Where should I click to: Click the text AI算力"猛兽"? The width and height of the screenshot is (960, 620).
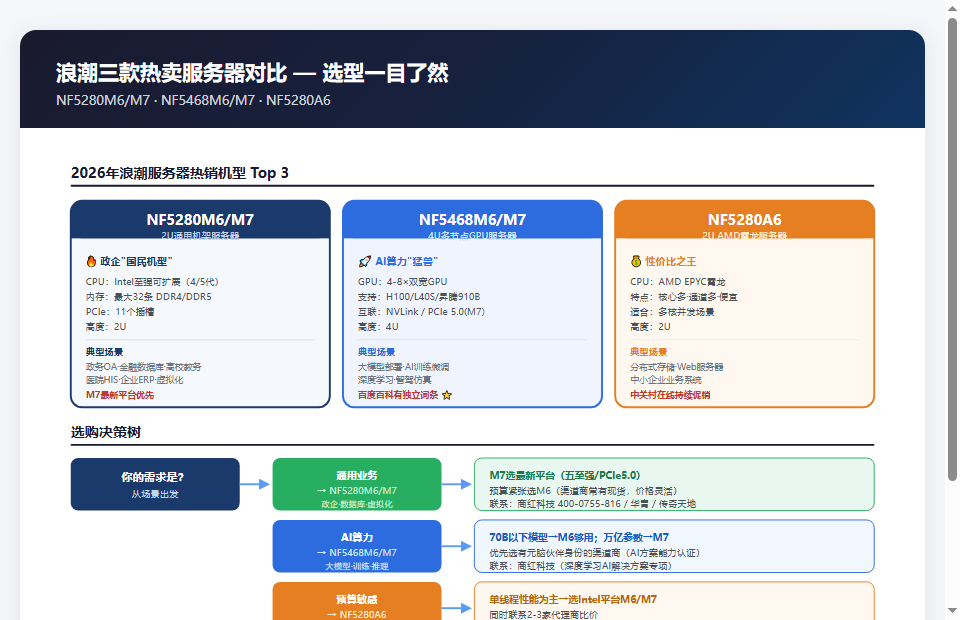(407, 261)
